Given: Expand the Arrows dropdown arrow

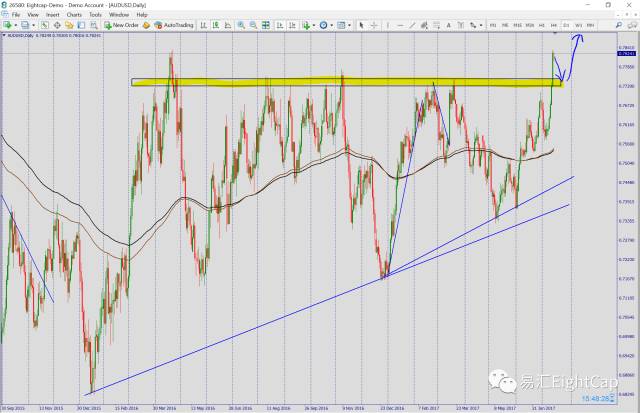Looking at the screenshot, I should tap(481, 25).
